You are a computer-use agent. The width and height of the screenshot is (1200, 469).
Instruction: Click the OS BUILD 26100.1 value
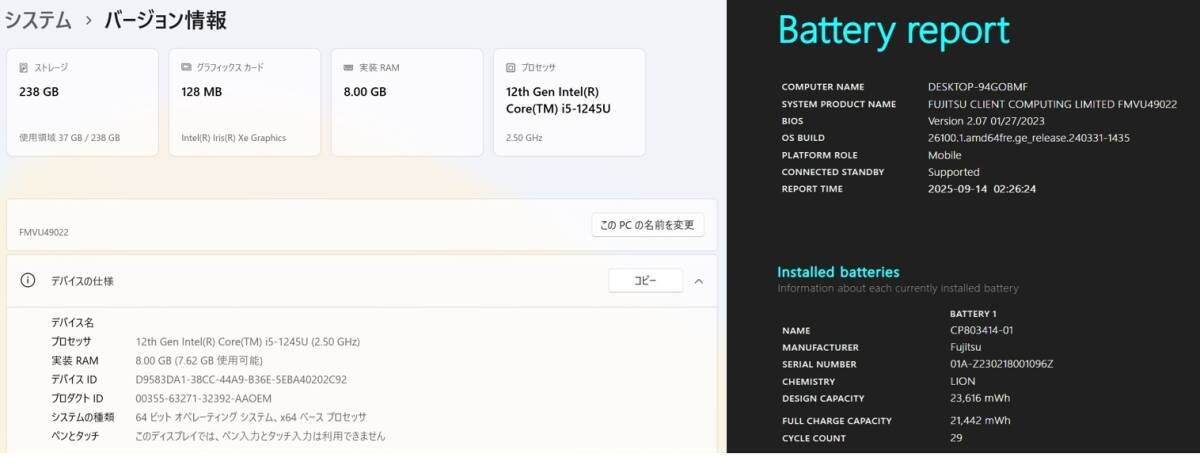1029,138
